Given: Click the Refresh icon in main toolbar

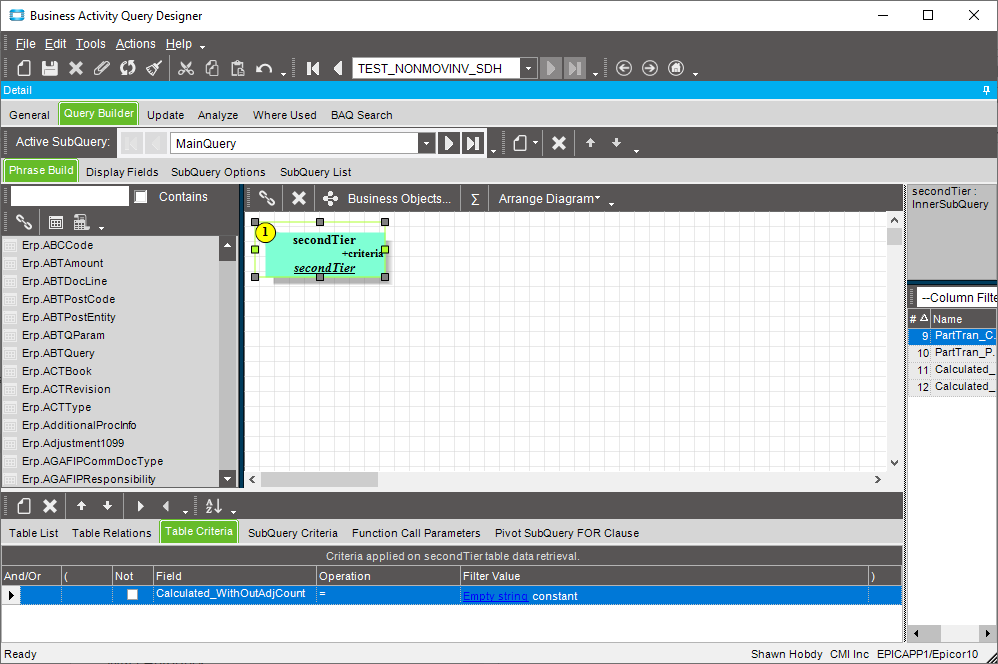Looking at the screenshot, I should point(128,68).
